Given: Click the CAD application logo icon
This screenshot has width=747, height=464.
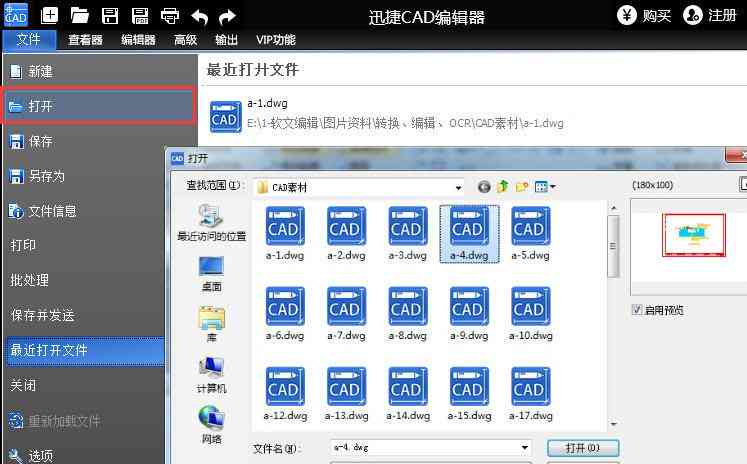Looking at the screenshot, I should (16, 14).
